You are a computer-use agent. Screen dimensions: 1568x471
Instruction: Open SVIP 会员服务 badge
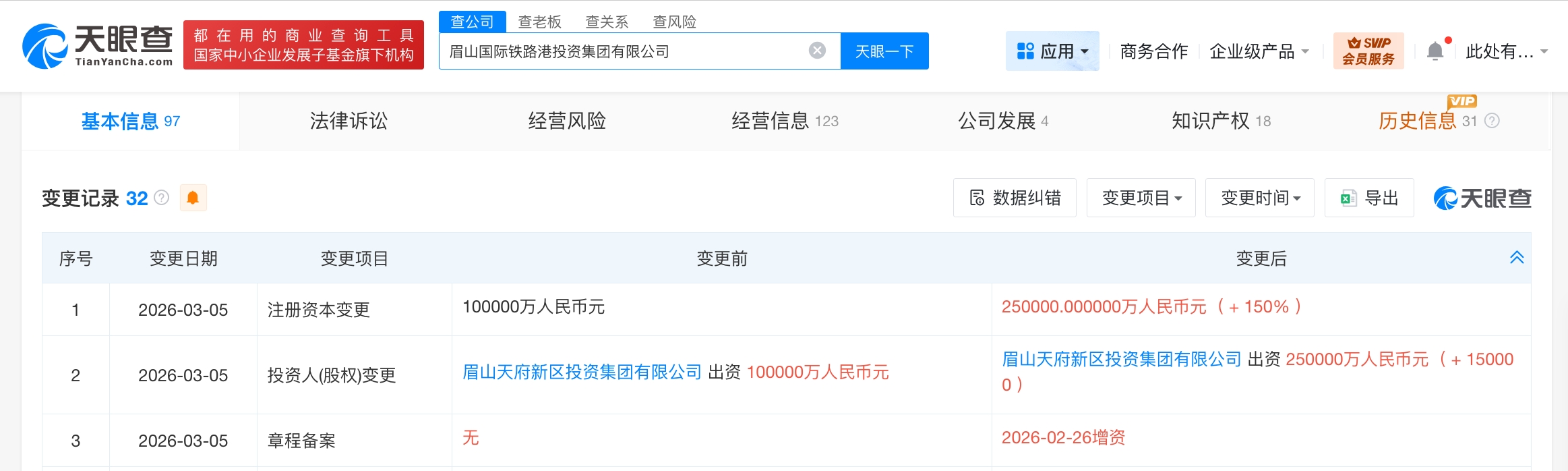click(x=1368, y=51)
